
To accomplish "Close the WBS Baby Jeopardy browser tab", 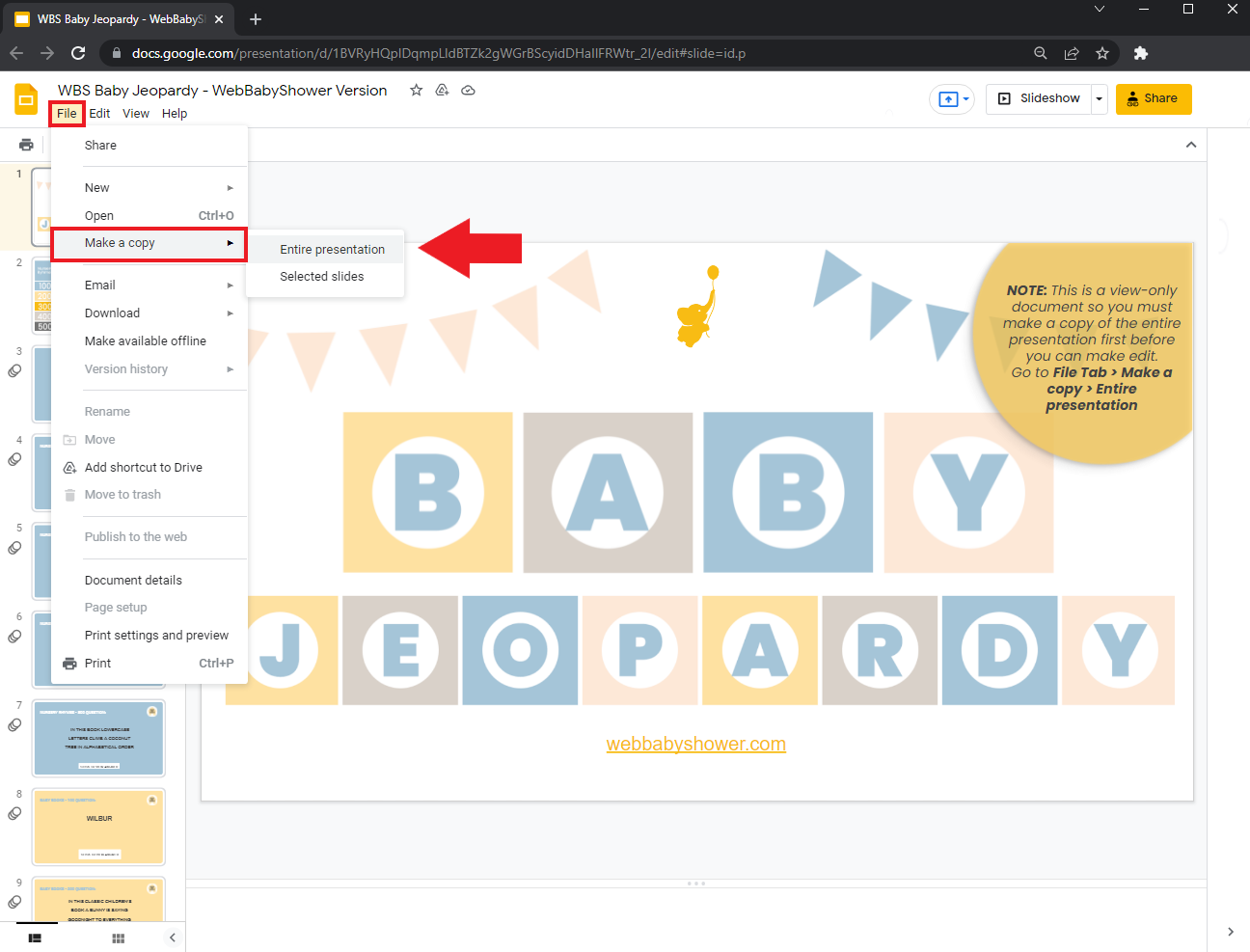I will pos(219,19).
